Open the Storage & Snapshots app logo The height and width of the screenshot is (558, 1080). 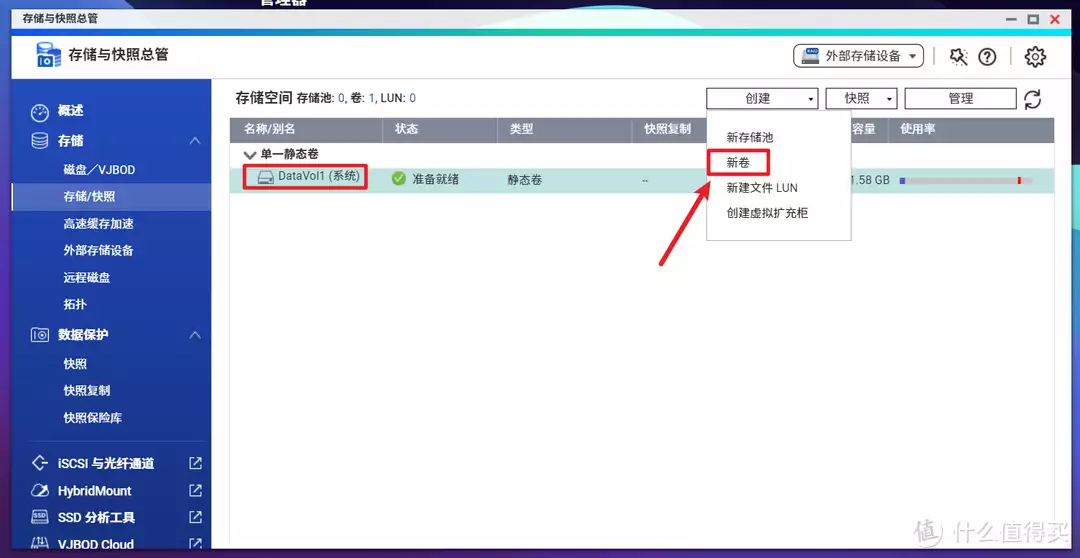(48, 55)
